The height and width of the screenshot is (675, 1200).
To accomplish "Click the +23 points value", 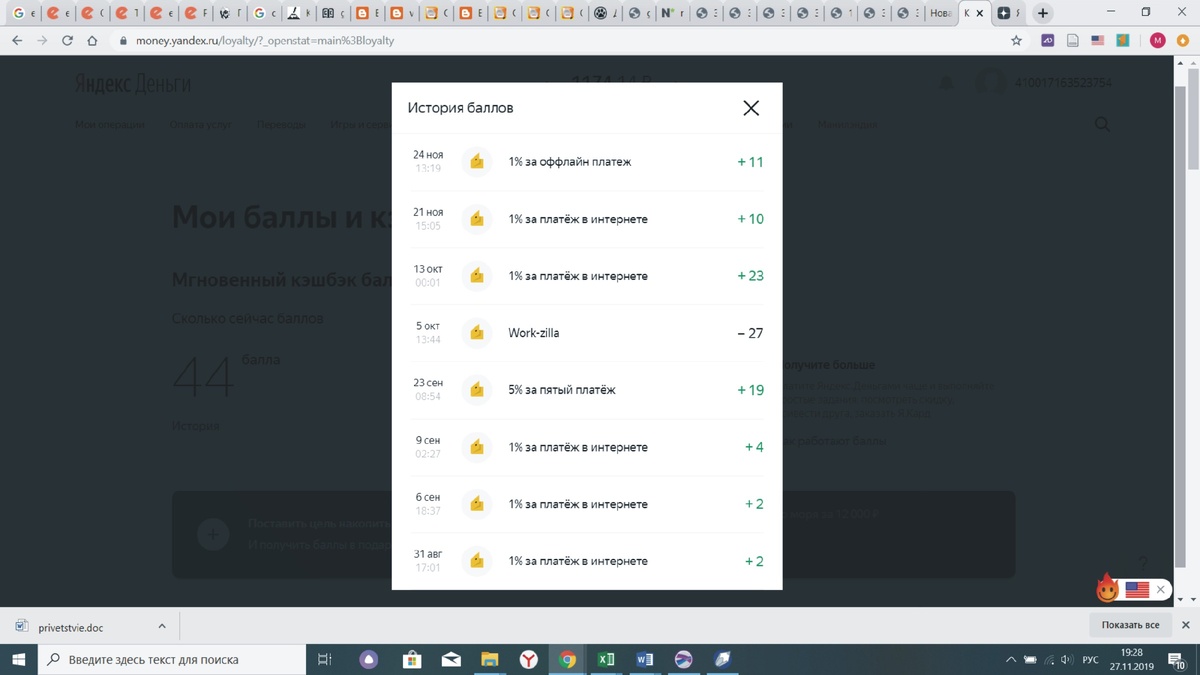I will (x=750, y=276).
